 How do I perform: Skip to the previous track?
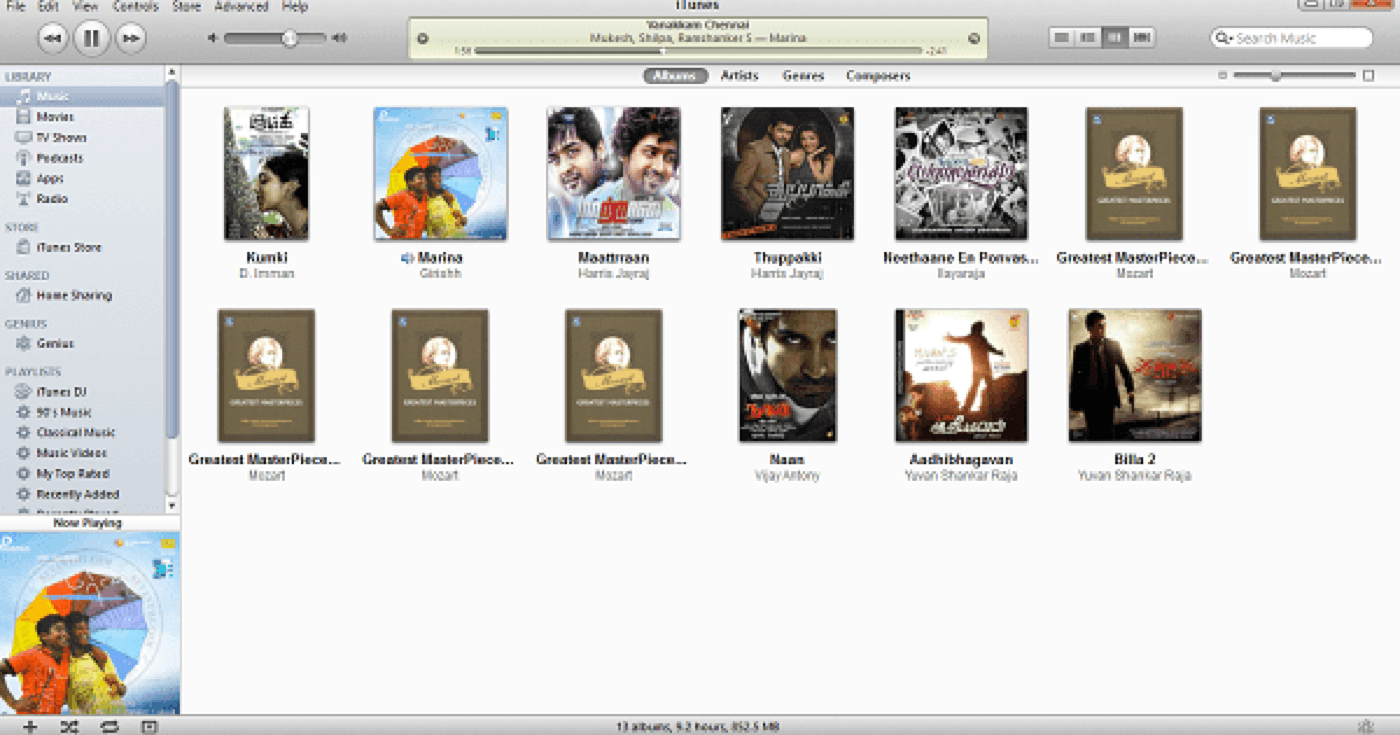pos(53,38)
